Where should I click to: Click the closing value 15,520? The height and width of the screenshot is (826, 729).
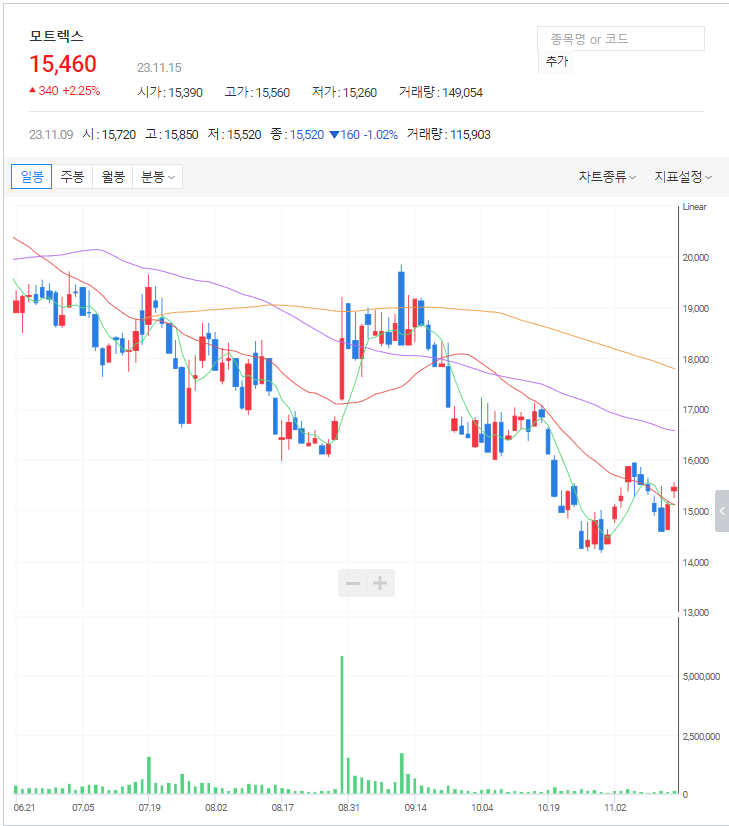click(x=307, y=134)
